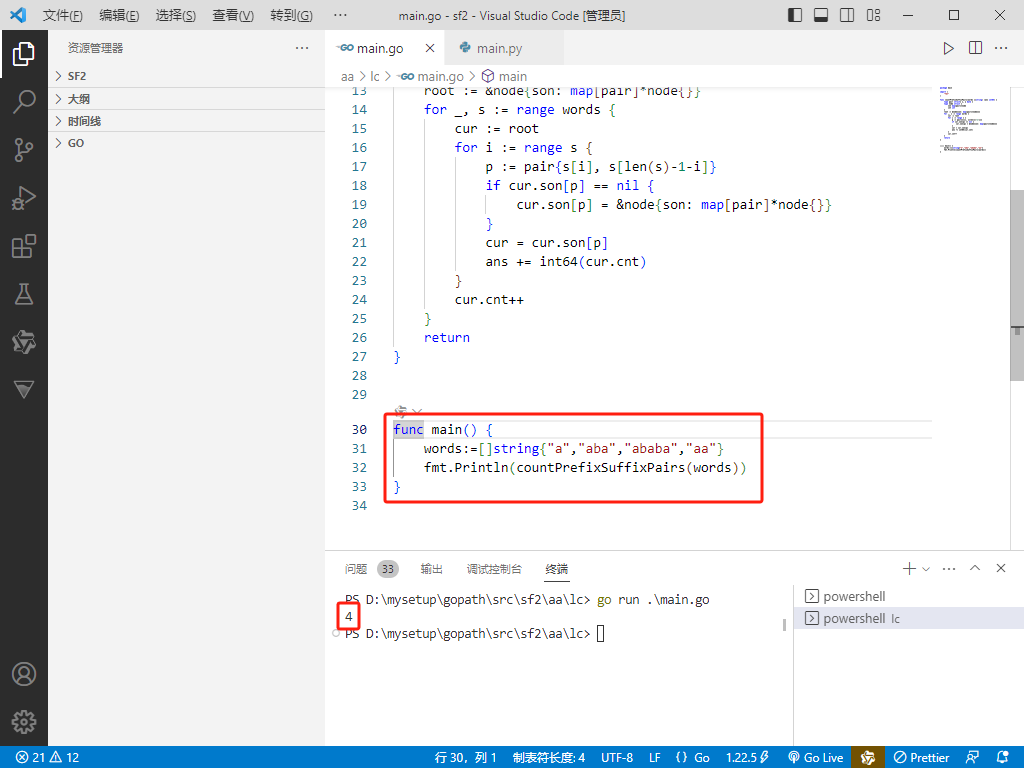Close the terminal panel
1024x768 pixels.
pyautogui.click(x=1000, y=568)
